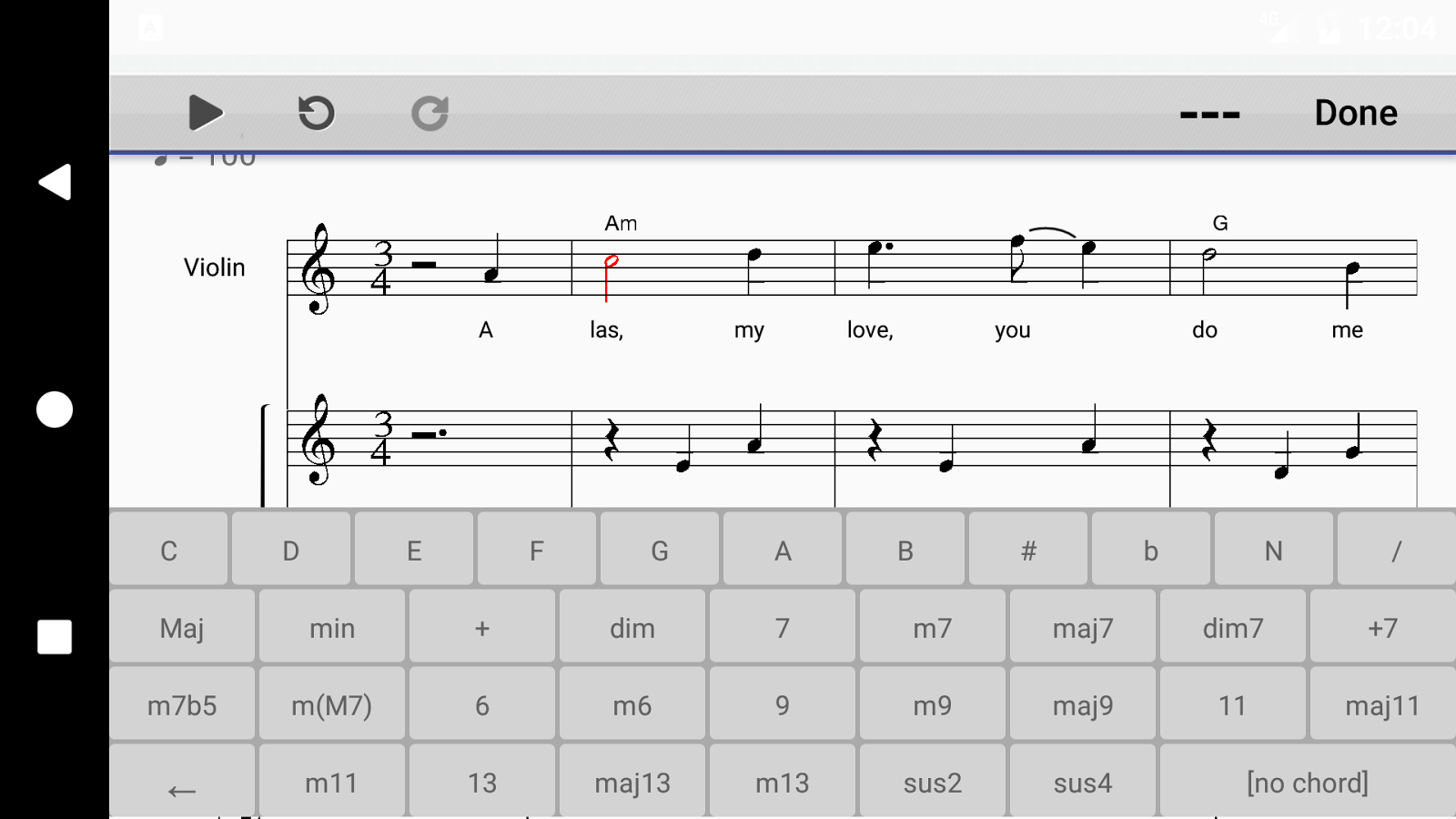The height and width of the screenshot is (819, 1456).
Task: Tap the [no chord] key
Action: [x=1308, y=781]
